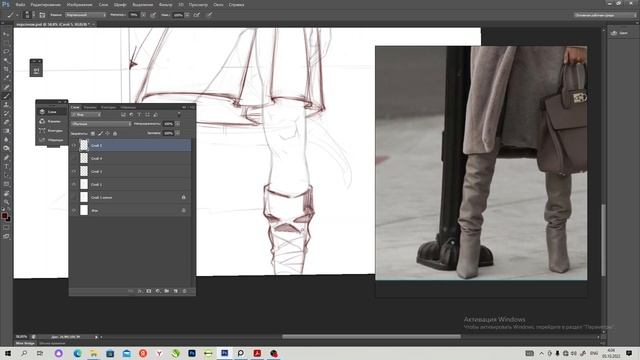The height and width of the screenshot is (360, 640).
Task: Select the Type tool
Action: tap(6, 167)
